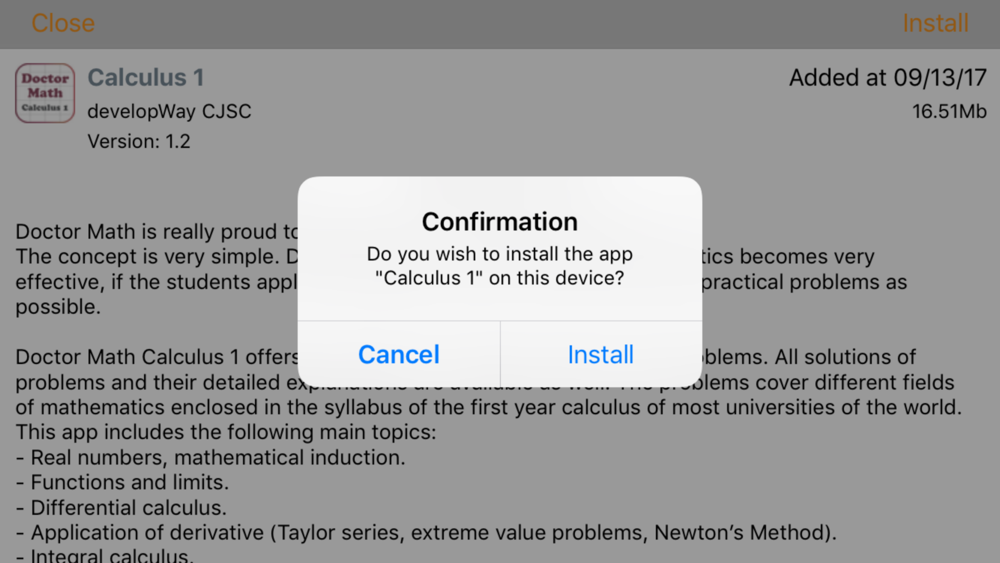Click the "Do you wish to install" message

(499, 266)
